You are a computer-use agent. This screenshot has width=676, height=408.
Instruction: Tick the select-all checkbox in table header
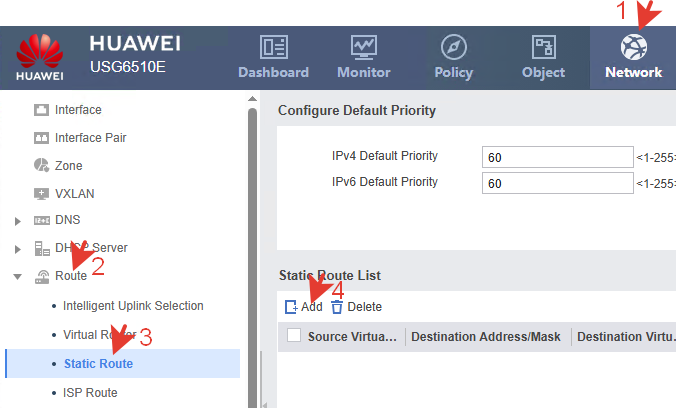coord(294,336)
